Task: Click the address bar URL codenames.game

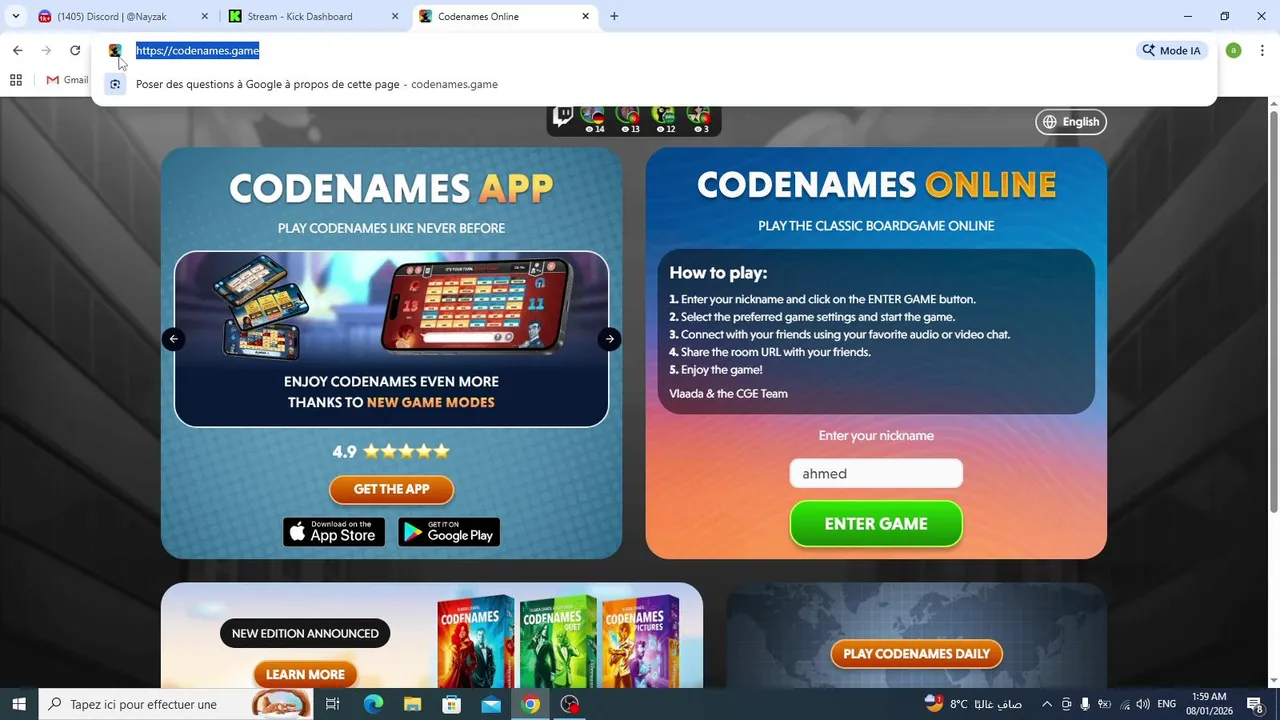Action: (197, 51)
